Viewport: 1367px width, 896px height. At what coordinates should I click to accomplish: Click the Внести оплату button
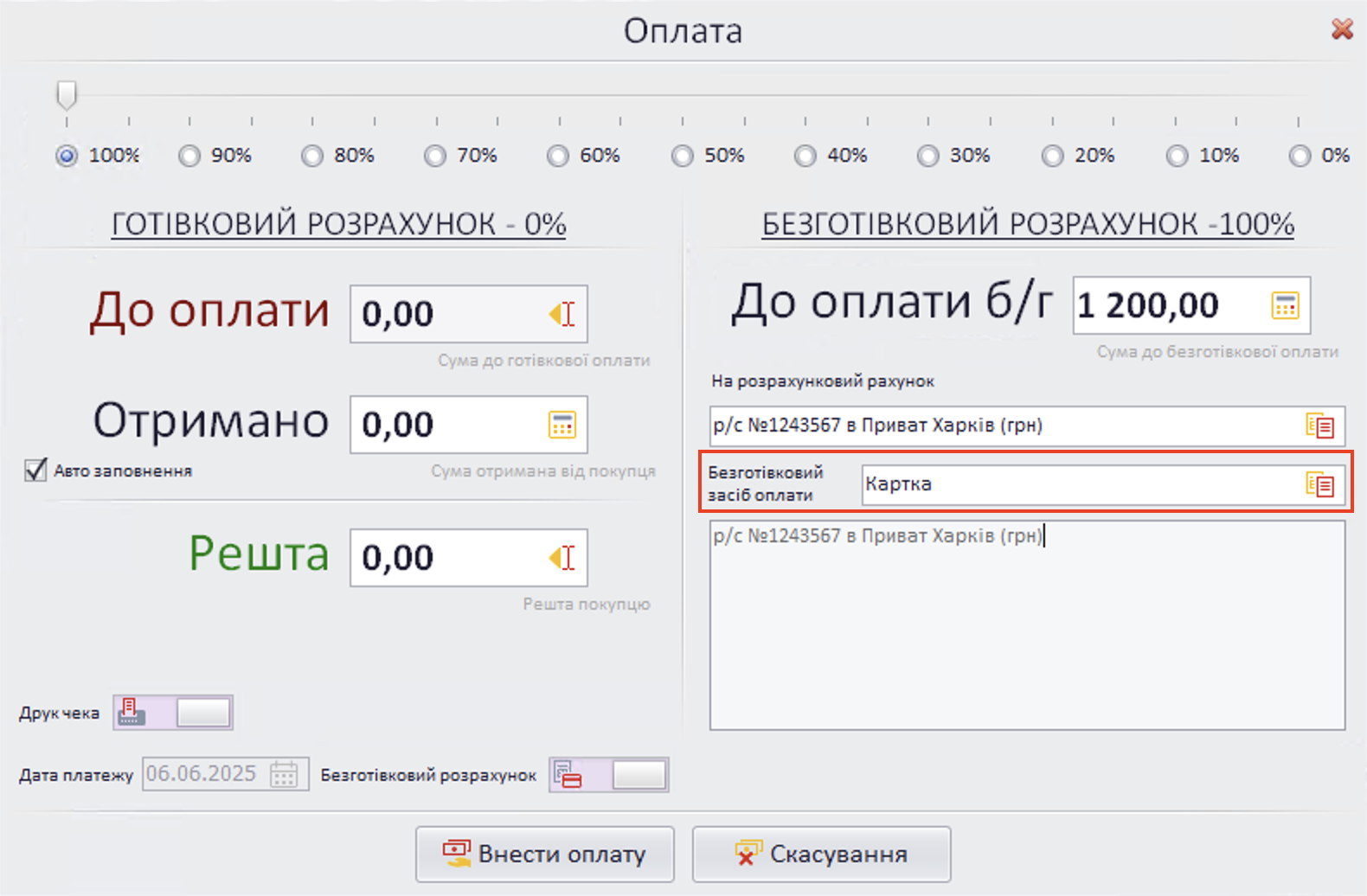545,854
